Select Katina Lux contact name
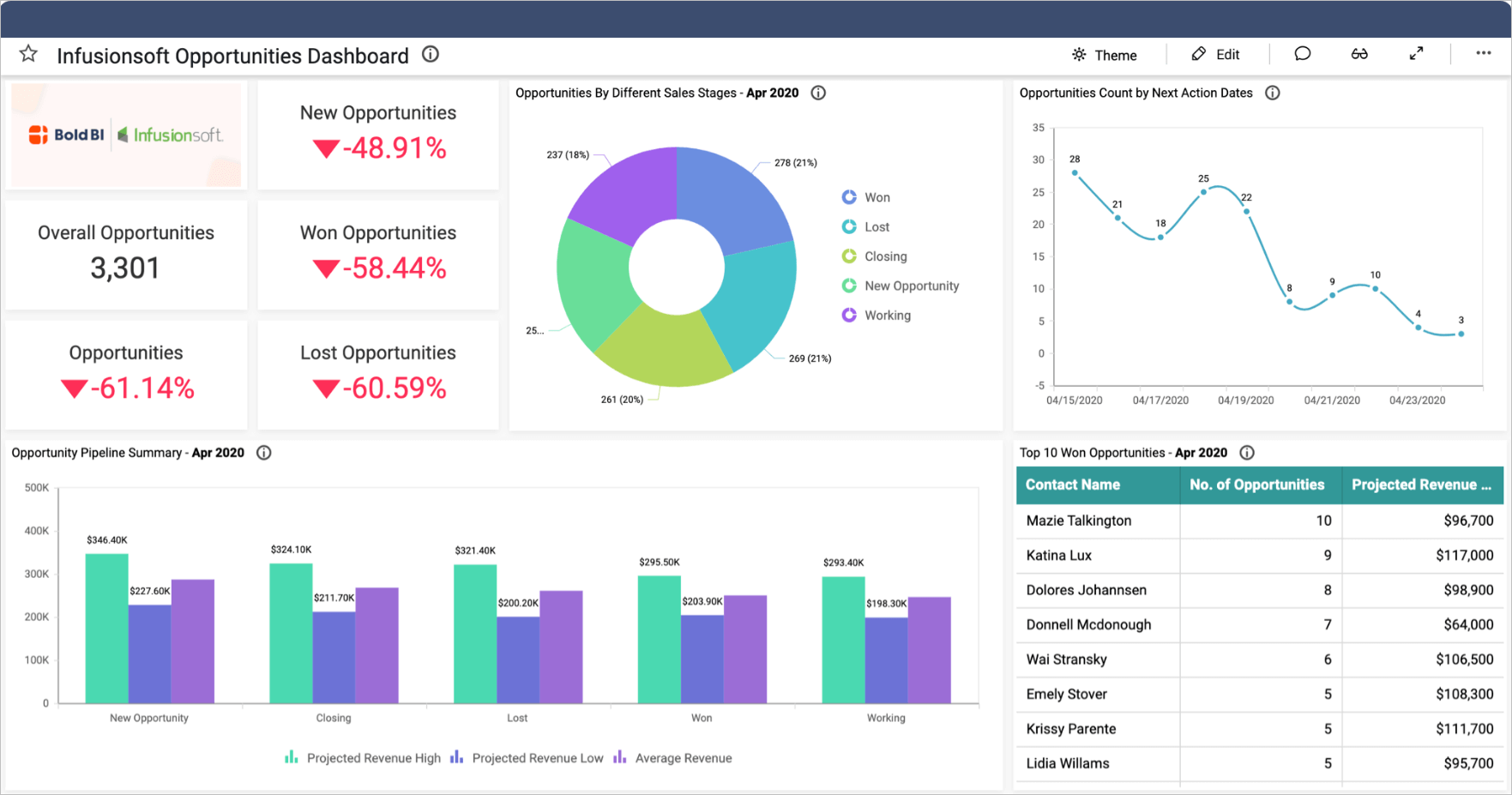Viewport: 1512px width, 795px height. 1058,556
